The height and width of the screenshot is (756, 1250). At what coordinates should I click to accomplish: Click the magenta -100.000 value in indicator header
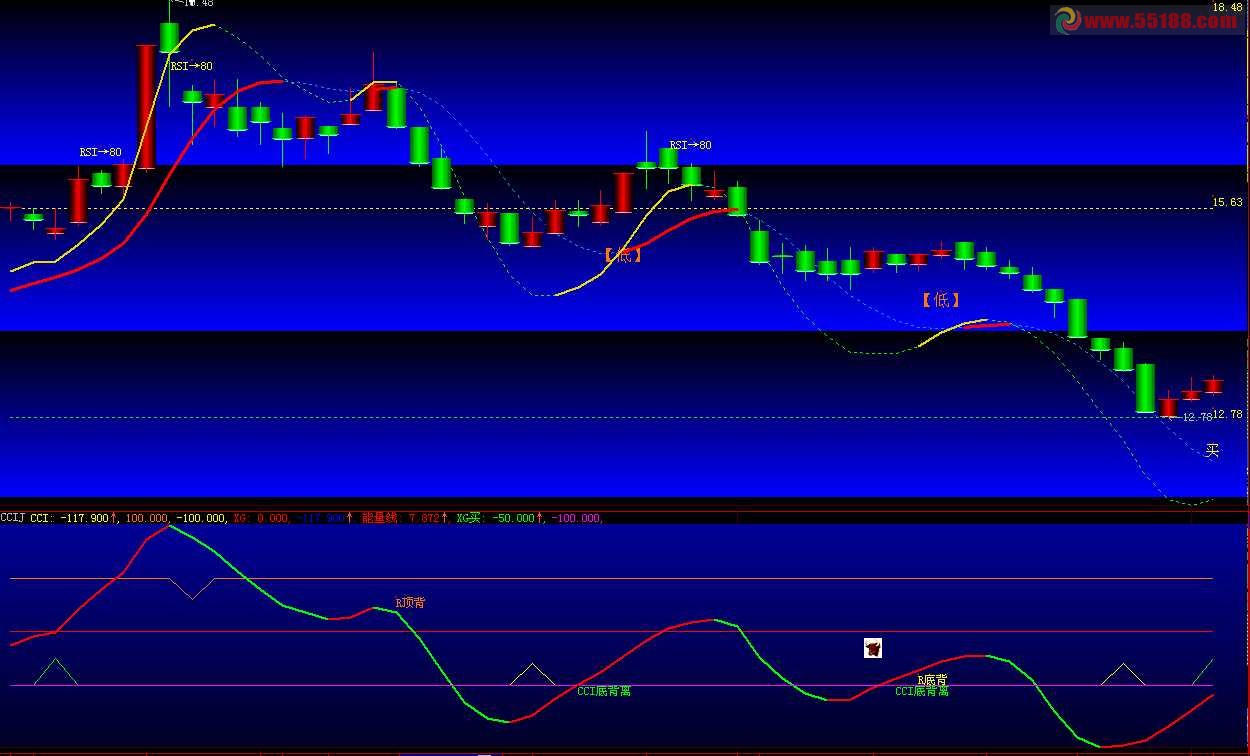point(577,518)
